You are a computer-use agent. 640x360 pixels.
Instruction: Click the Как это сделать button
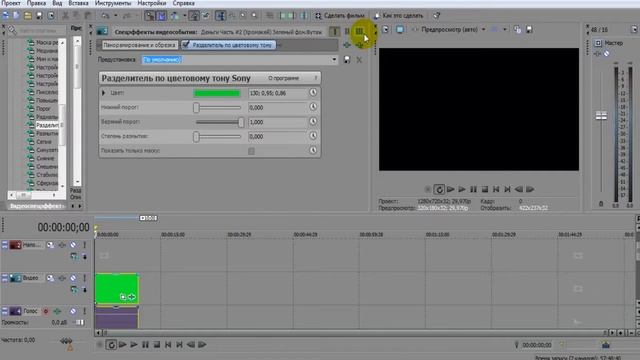point(398,16)
